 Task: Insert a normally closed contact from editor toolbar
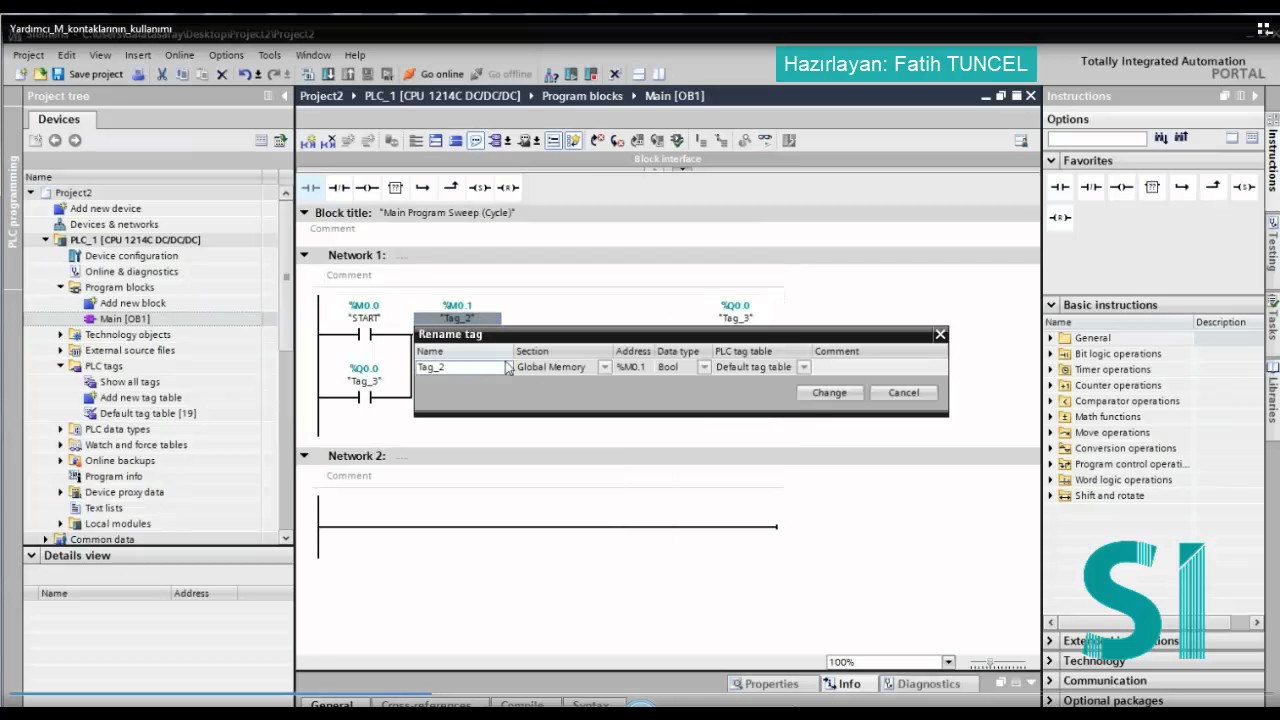(x=339, y=187)
